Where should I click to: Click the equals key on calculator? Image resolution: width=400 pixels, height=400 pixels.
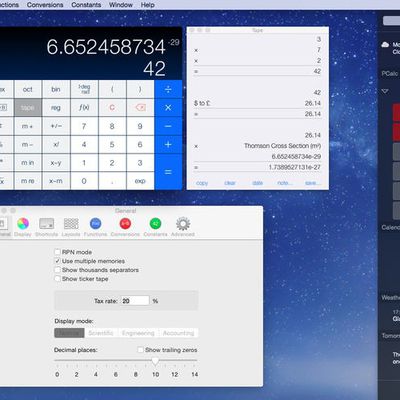click(168, 172)
